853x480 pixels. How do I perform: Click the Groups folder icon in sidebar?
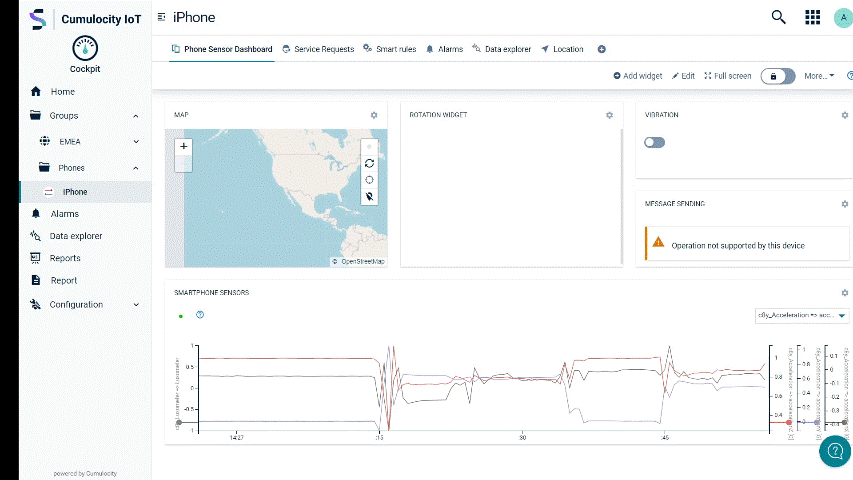(x=35, y=115)
